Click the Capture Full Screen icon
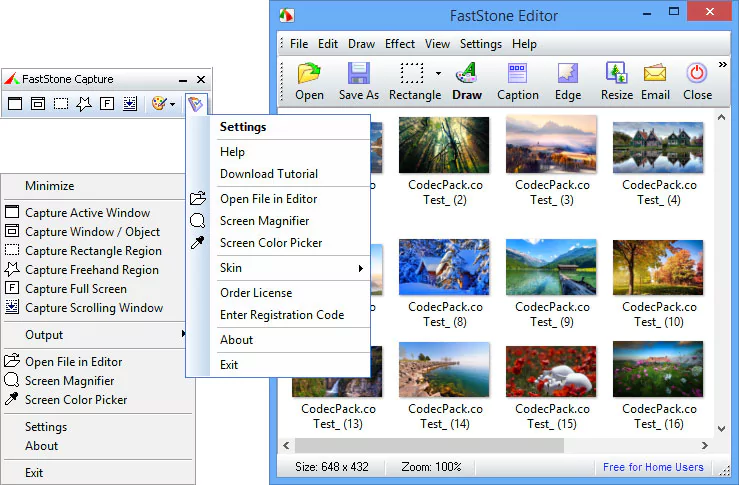This screenshot has height=485, width=739. 107,103
